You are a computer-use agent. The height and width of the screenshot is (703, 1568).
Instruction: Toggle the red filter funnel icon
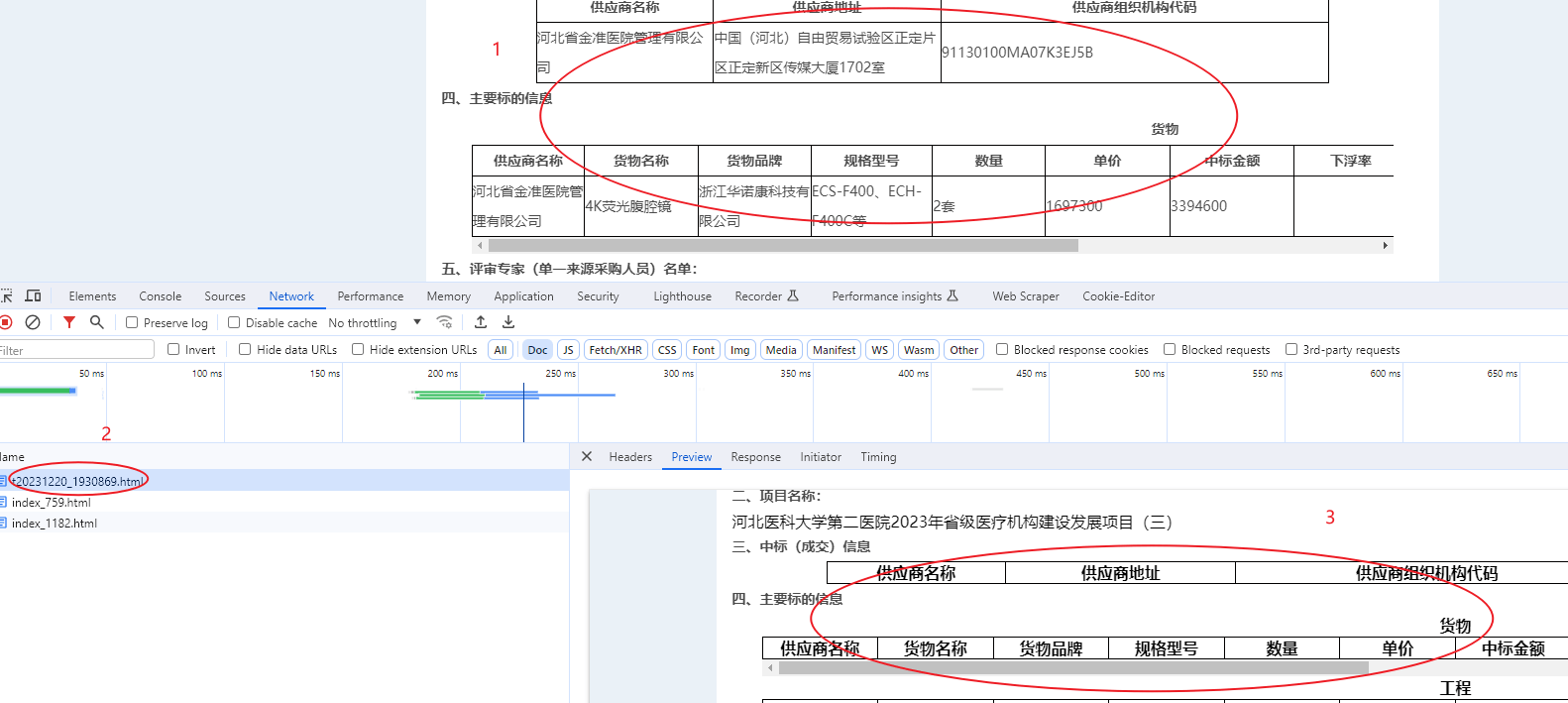69,322
